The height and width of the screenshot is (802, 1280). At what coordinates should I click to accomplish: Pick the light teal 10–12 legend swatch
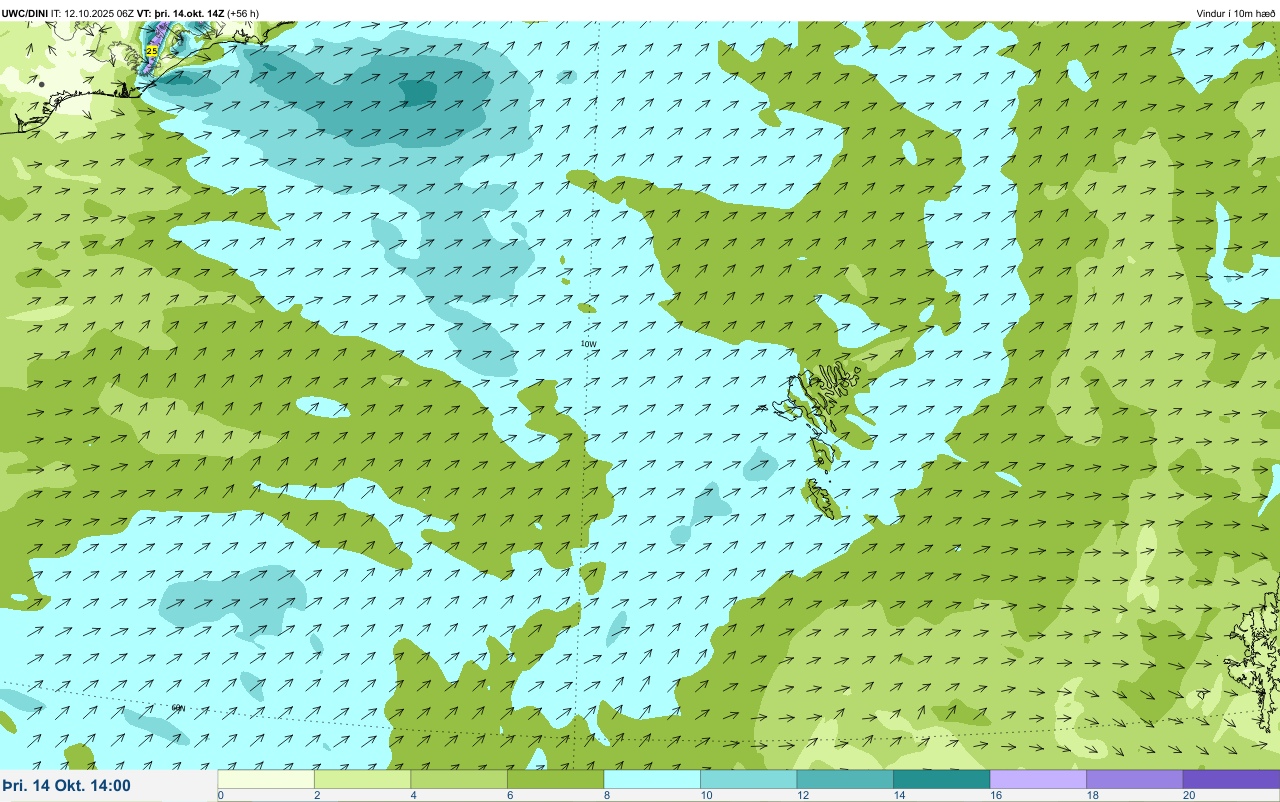[x=748, y=779]
